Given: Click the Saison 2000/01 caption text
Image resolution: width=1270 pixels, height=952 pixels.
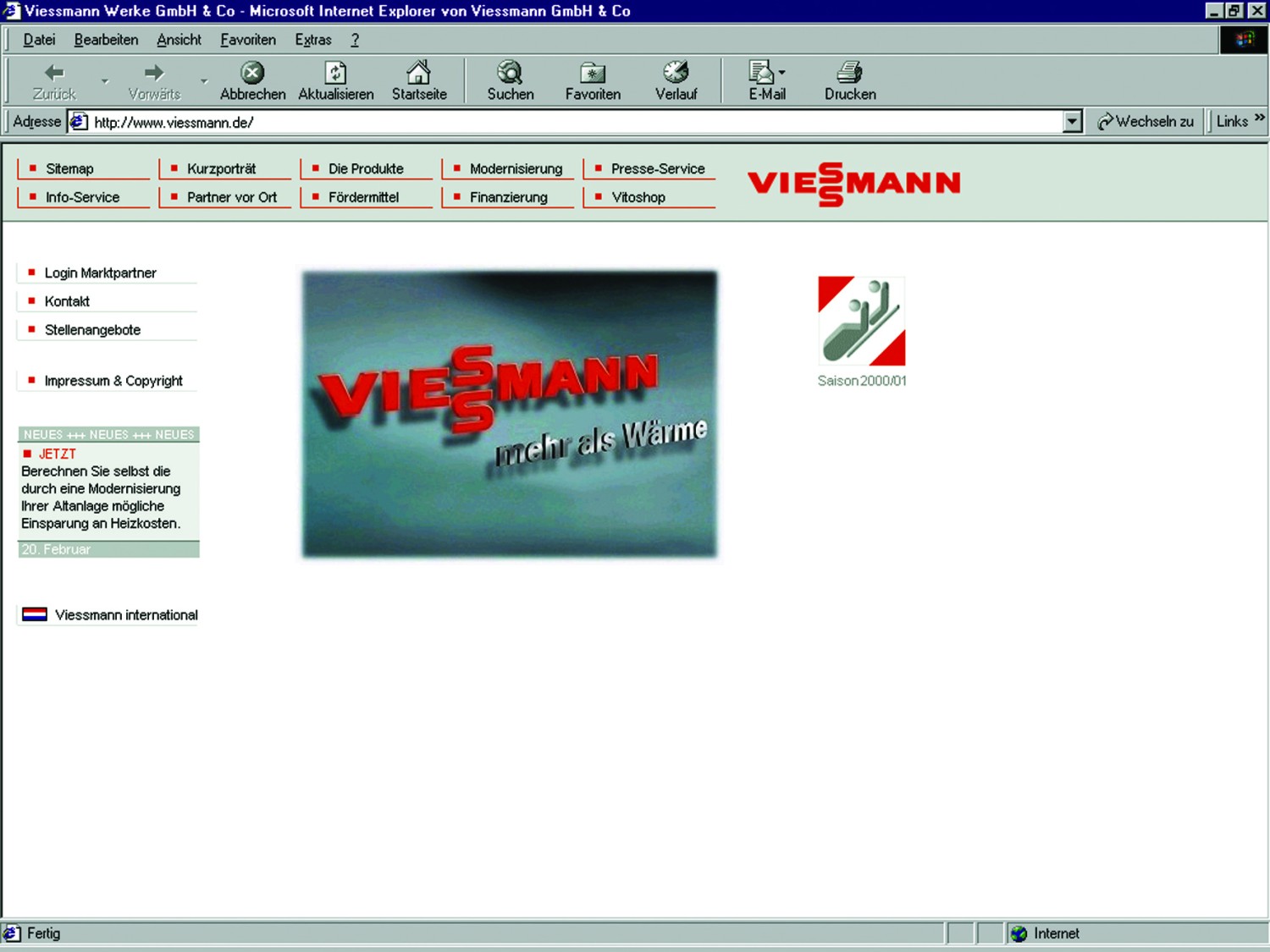Looking at the screenshot, I should 862,381.
